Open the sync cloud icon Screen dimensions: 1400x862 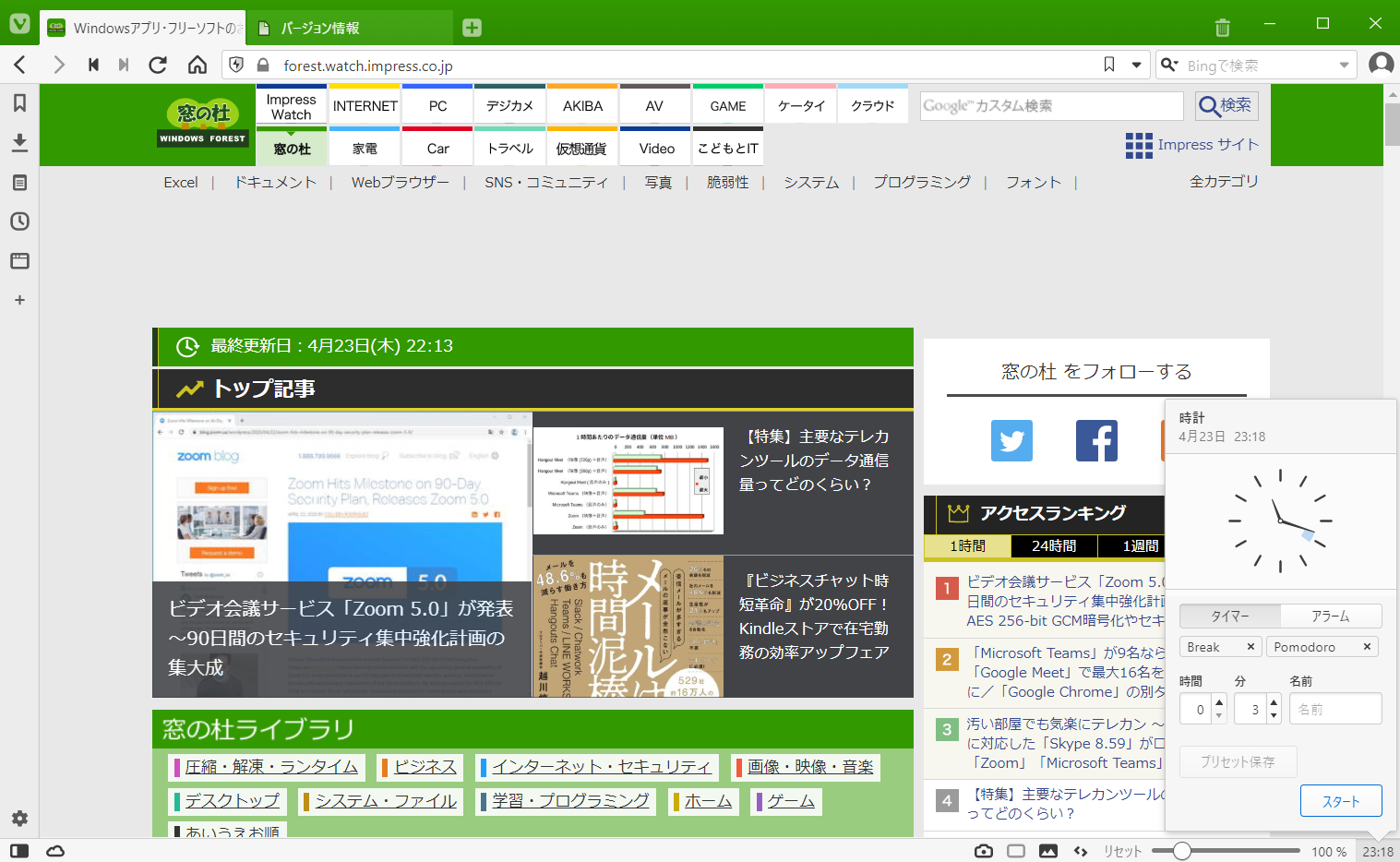coord(55,851)
